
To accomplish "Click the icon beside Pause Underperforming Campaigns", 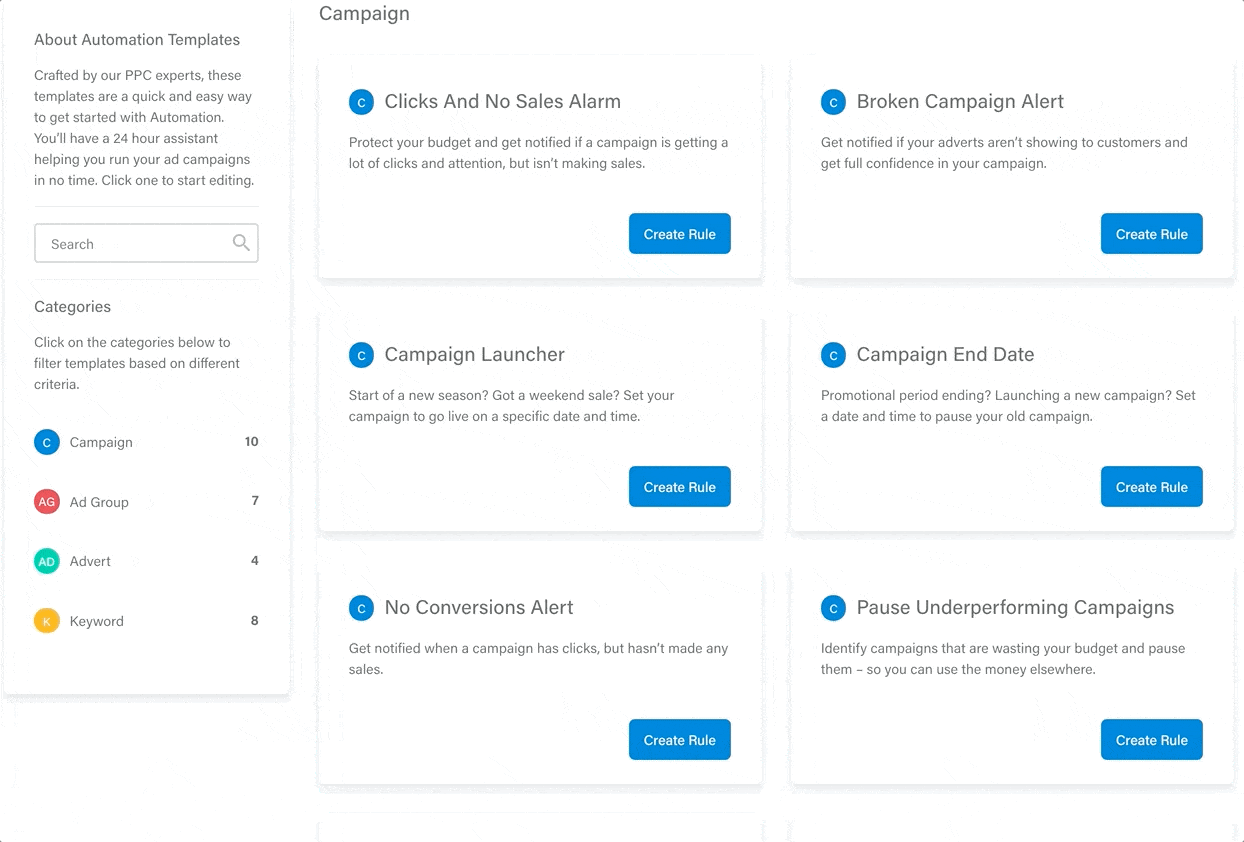I will click(x=833, y=608).
